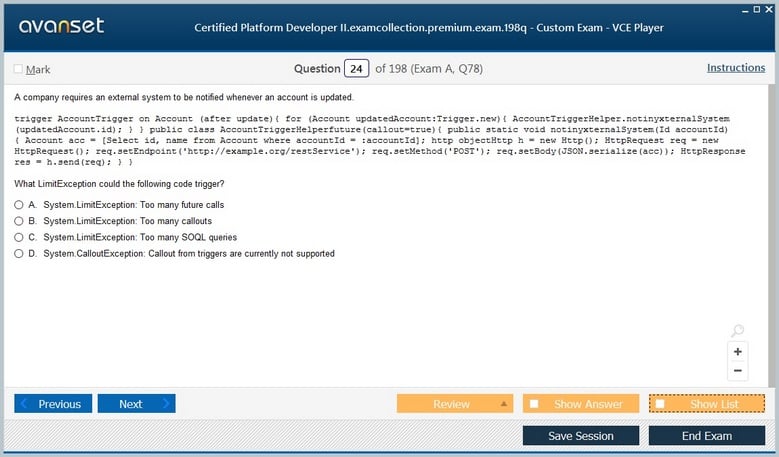Enable the Show List checkbox
This screenshot has width=779, height=457.
(660, 403)
